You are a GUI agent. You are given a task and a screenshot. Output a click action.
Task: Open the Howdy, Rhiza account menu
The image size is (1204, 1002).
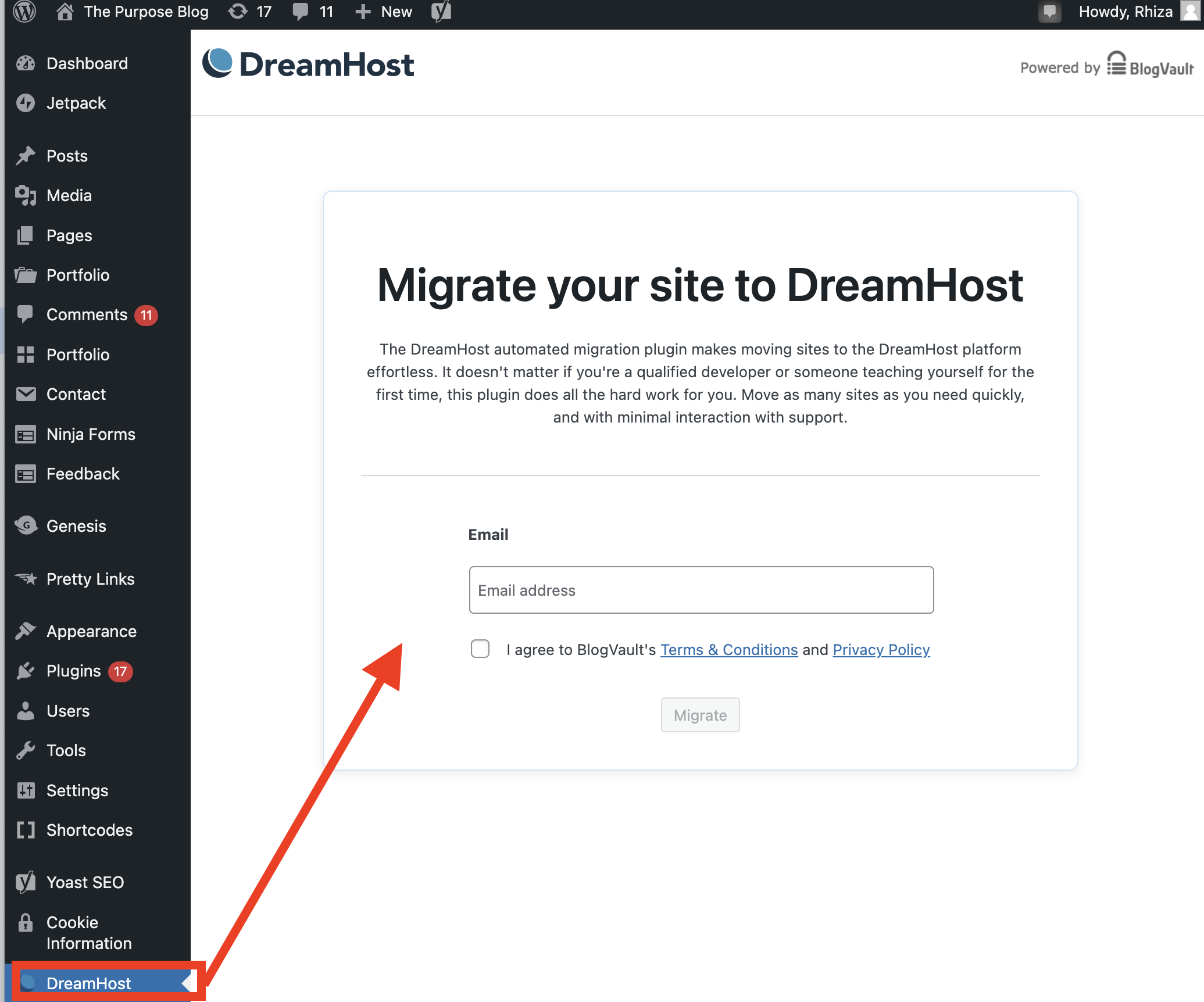coord(1126,11)
